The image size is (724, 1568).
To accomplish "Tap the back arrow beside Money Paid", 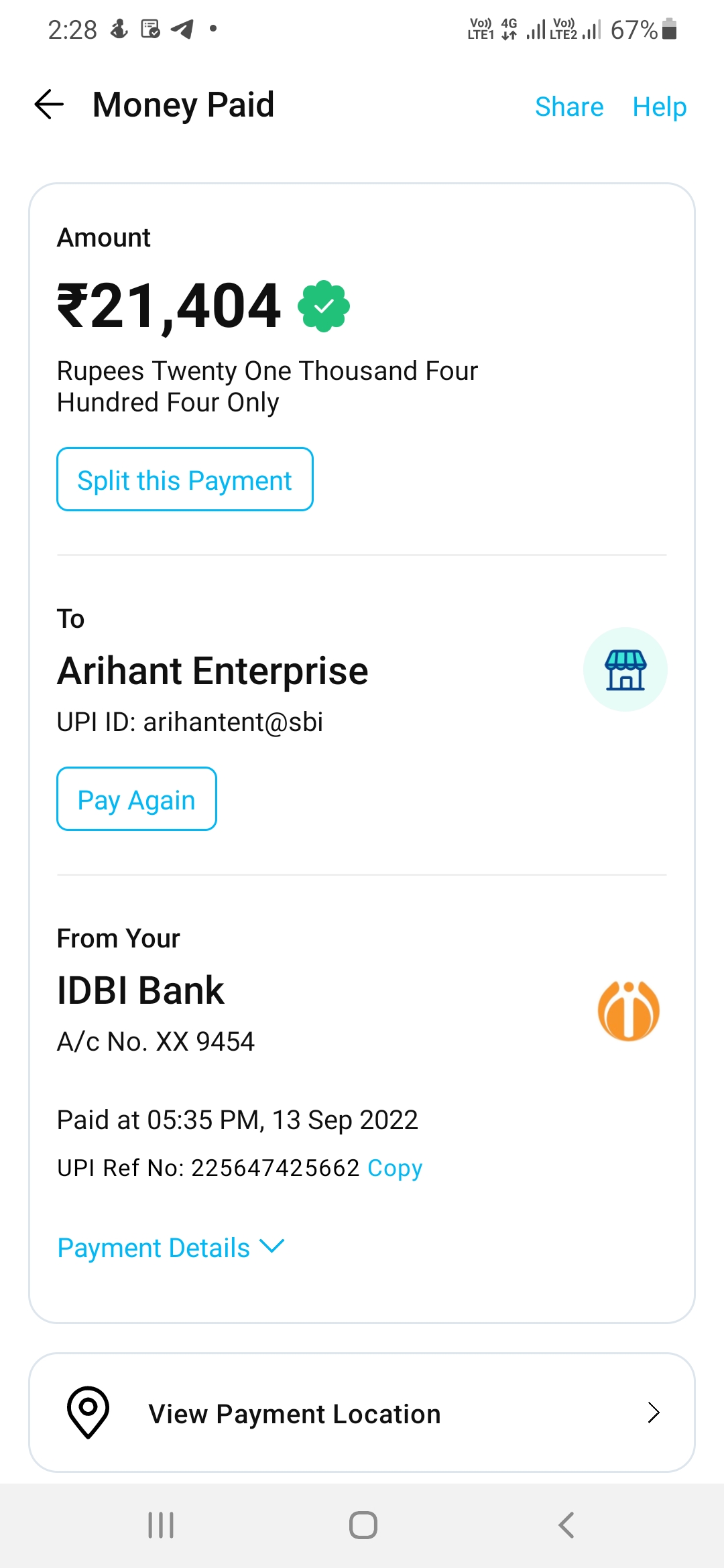I will tap(49, 105).
